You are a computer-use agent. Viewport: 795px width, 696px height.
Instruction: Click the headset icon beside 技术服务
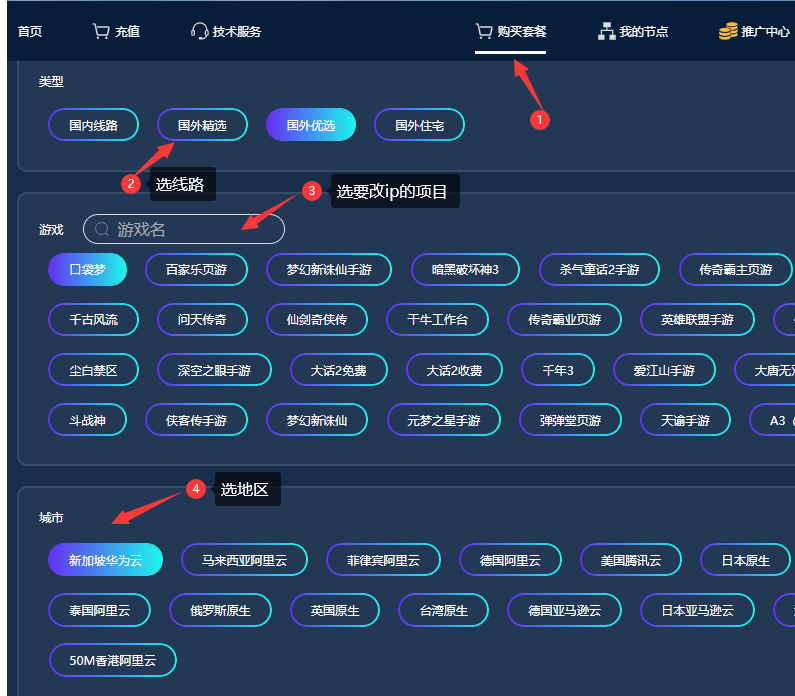pos(199,31)
